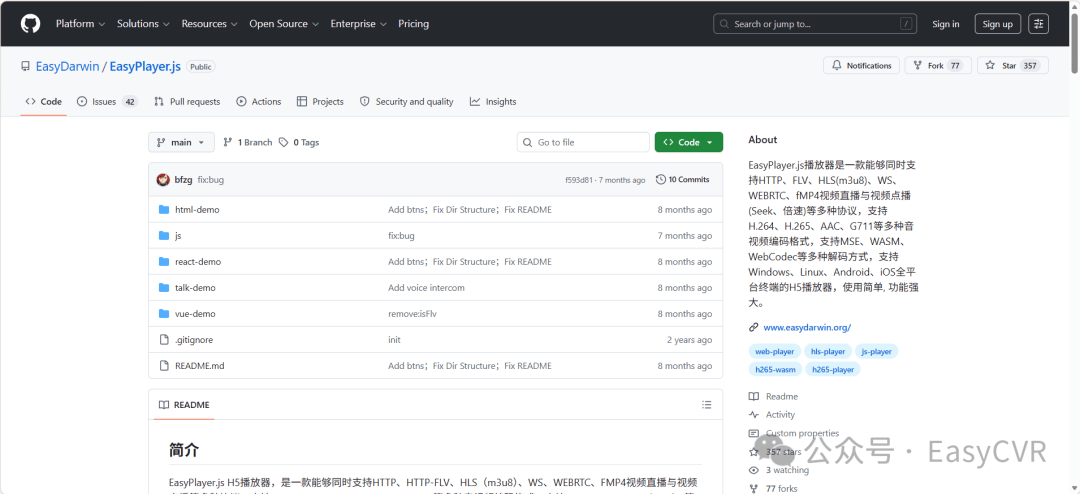Open the f593d81 commit hash
The image size is (1080, 494).
(x=577, y=180)
